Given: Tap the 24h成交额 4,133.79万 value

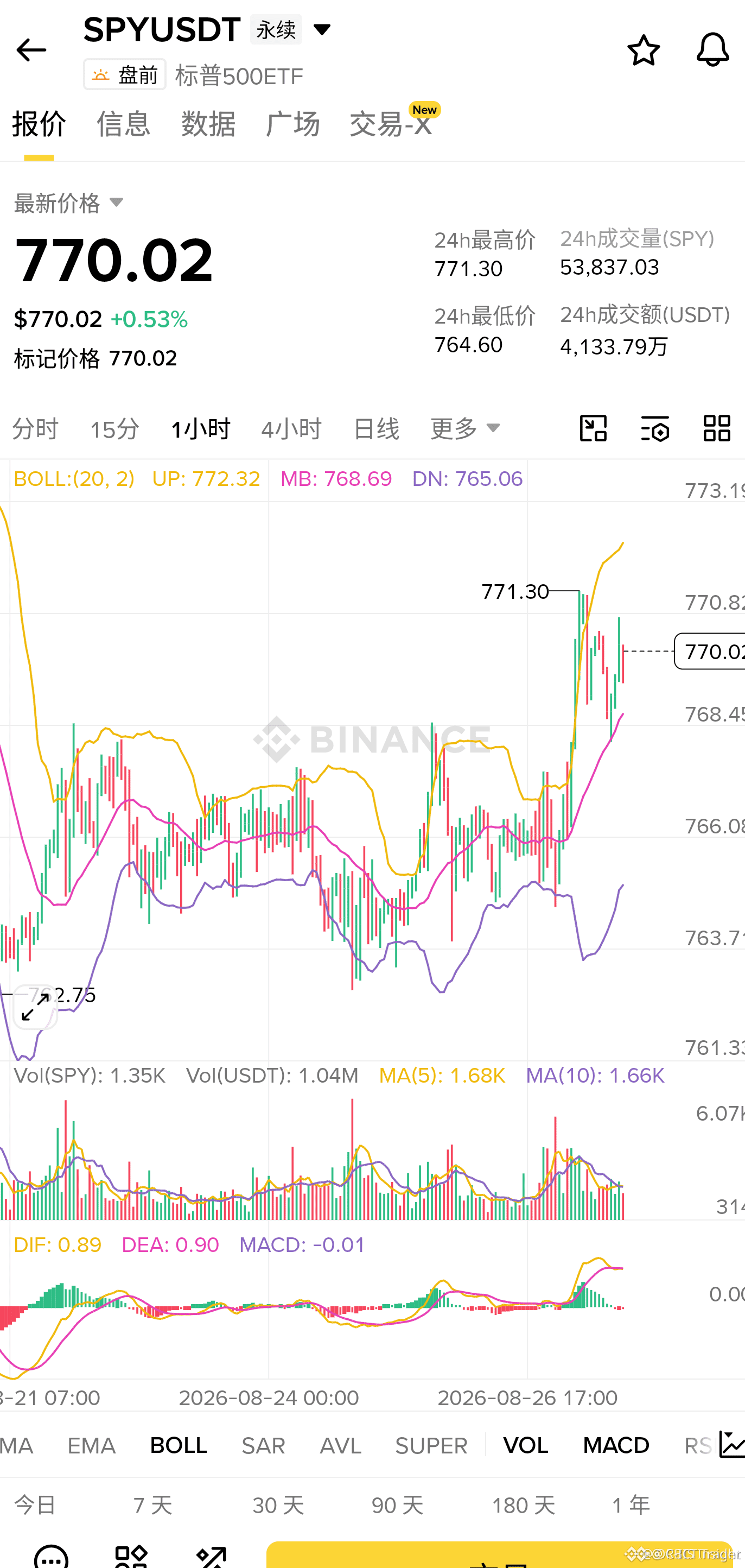Looking at the screenshot, I should 614,346.
